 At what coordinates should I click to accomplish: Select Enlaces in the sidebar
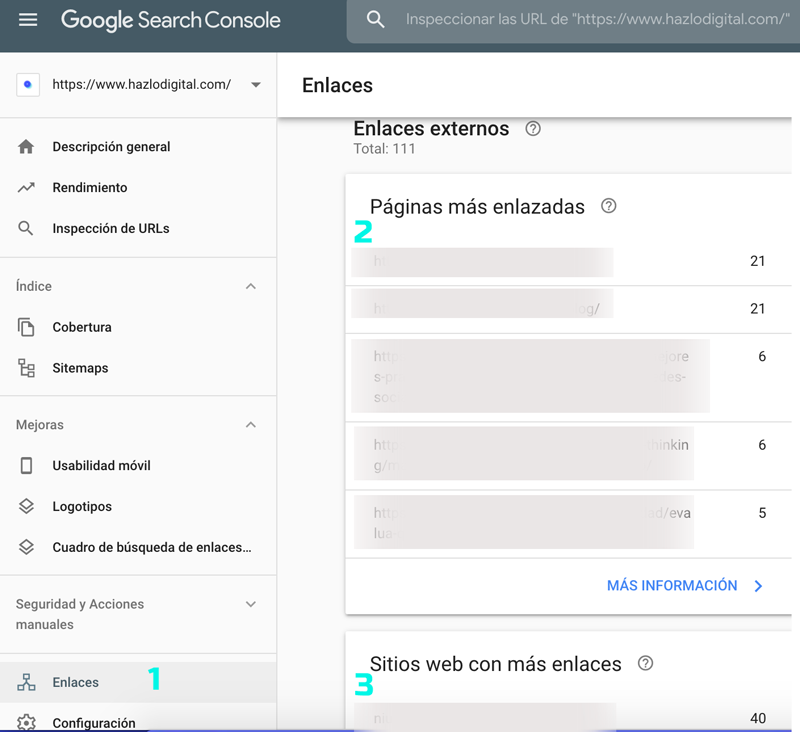76,682
